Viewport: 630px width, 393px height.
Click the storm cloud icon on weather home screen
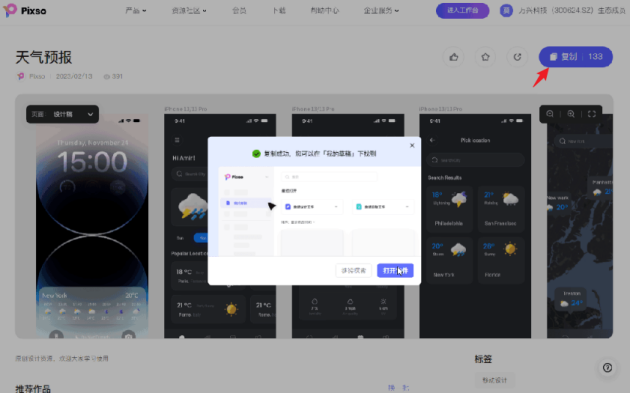tap(192, 207)
